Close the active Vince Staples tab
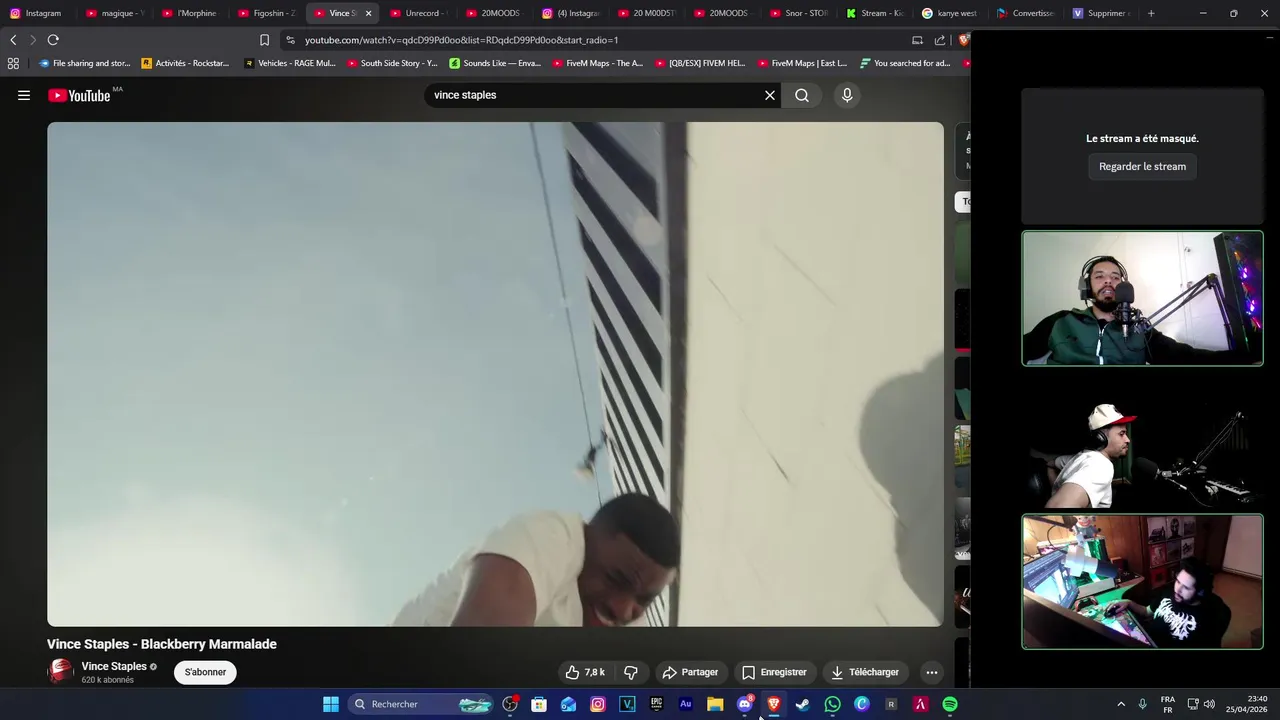The height and width of the screenshot is (720, 1280). [368, 13]
